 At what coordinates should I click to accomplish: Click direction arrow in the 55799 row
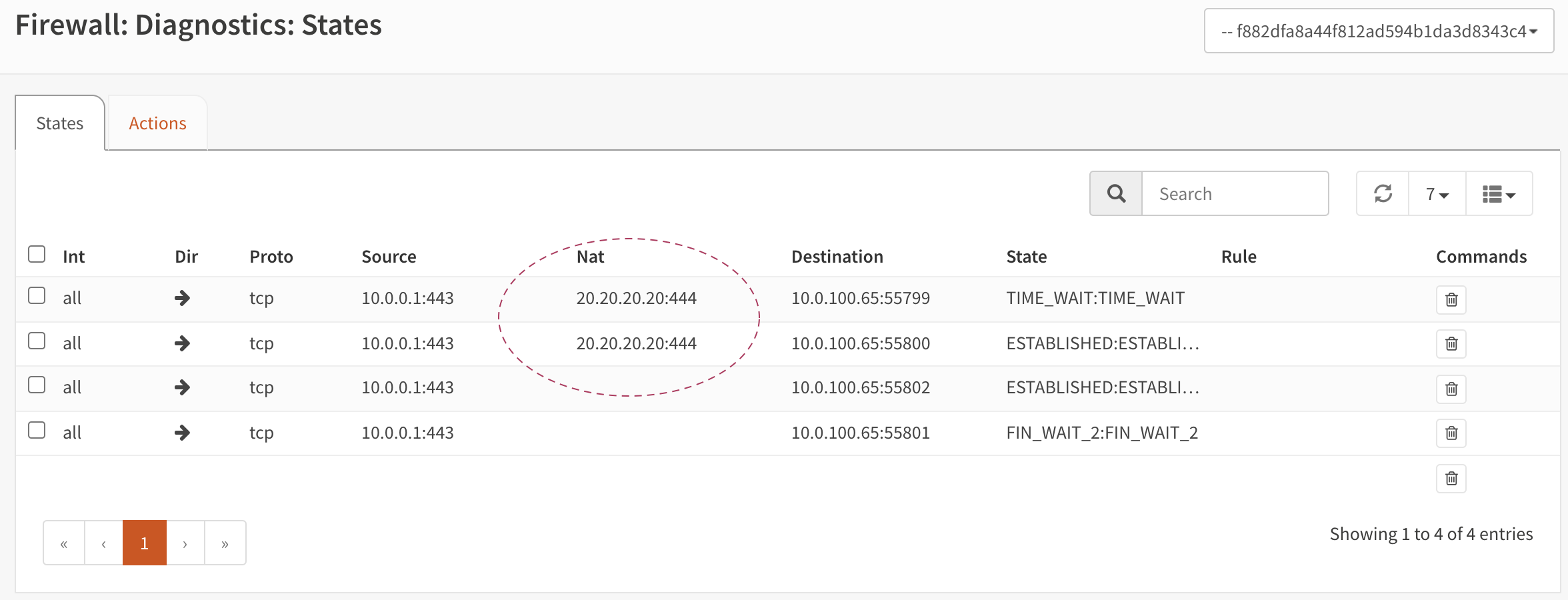coord(182,298)
